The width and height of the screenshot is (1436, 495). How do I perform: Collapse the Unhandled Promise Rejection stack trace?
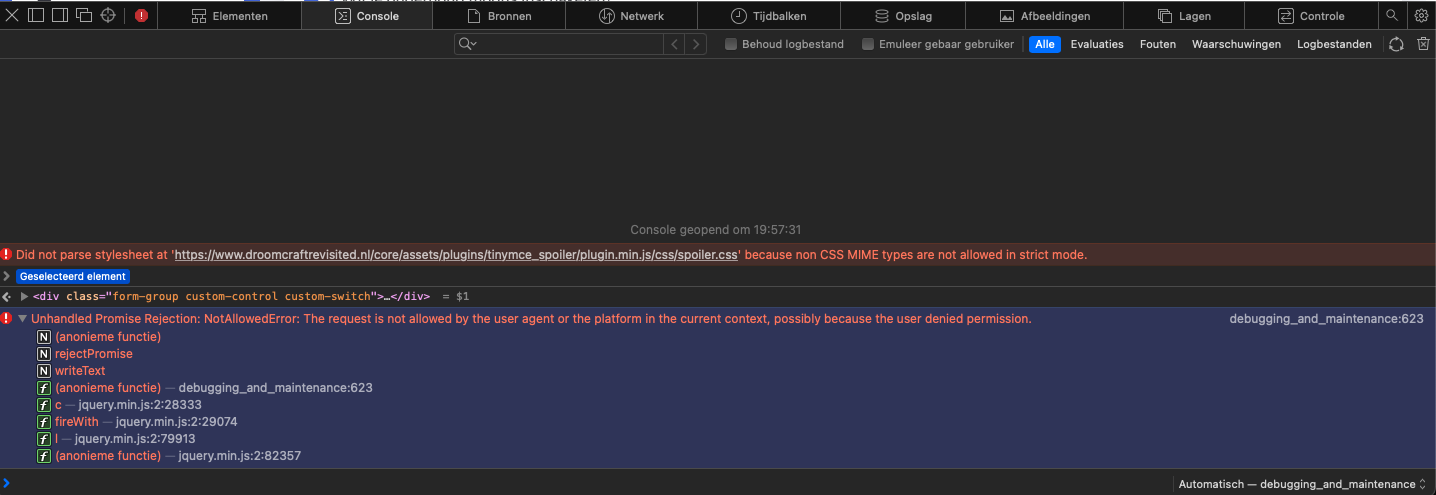coord(22,318)
